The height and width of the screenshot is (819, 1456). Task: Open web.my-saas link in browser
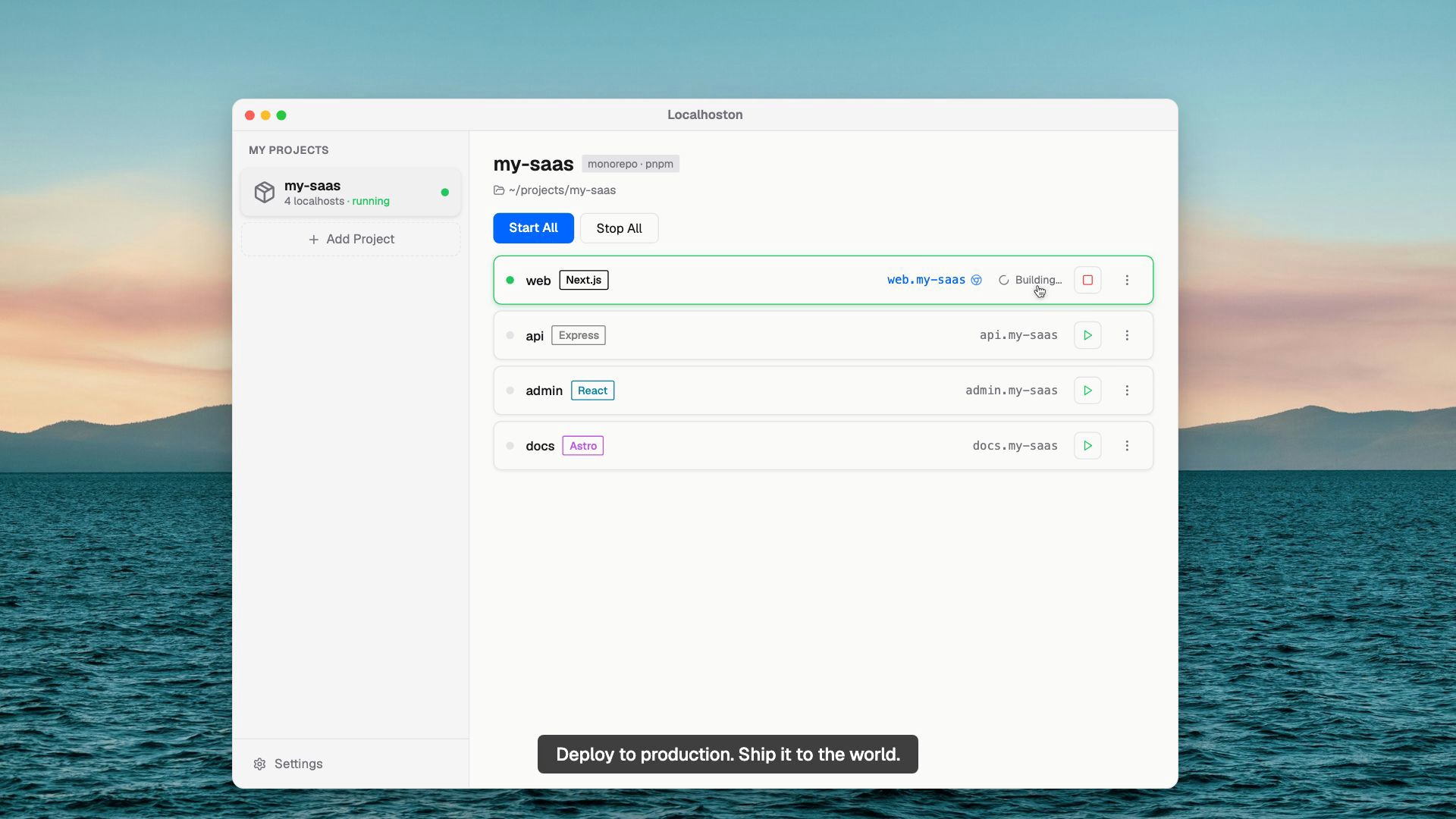pos(925,280)
